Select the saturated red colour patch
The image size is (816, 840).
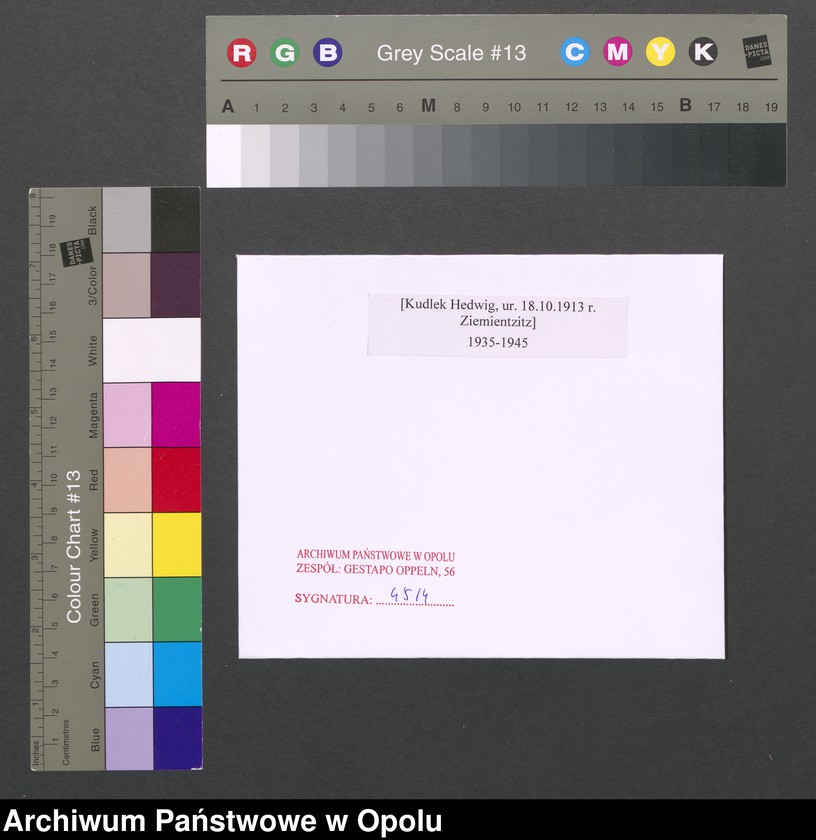tap(176, 479)
